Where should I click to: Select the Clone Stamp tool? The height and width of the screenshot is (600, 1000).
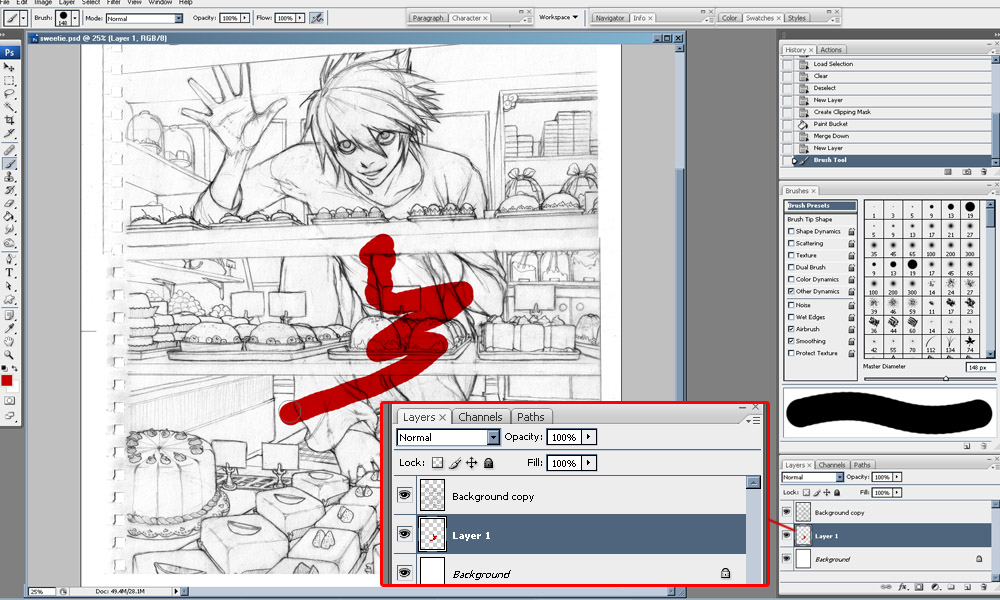pyautogui.click(x=9, y=177)
